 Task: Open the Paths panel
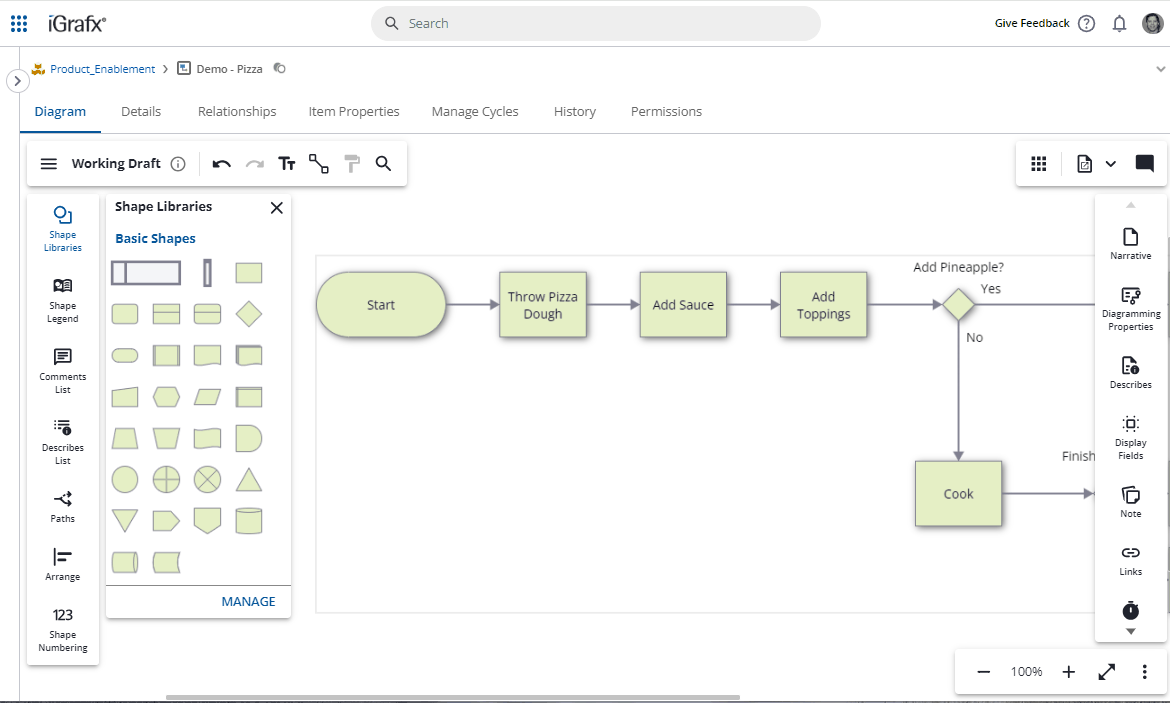63,506
